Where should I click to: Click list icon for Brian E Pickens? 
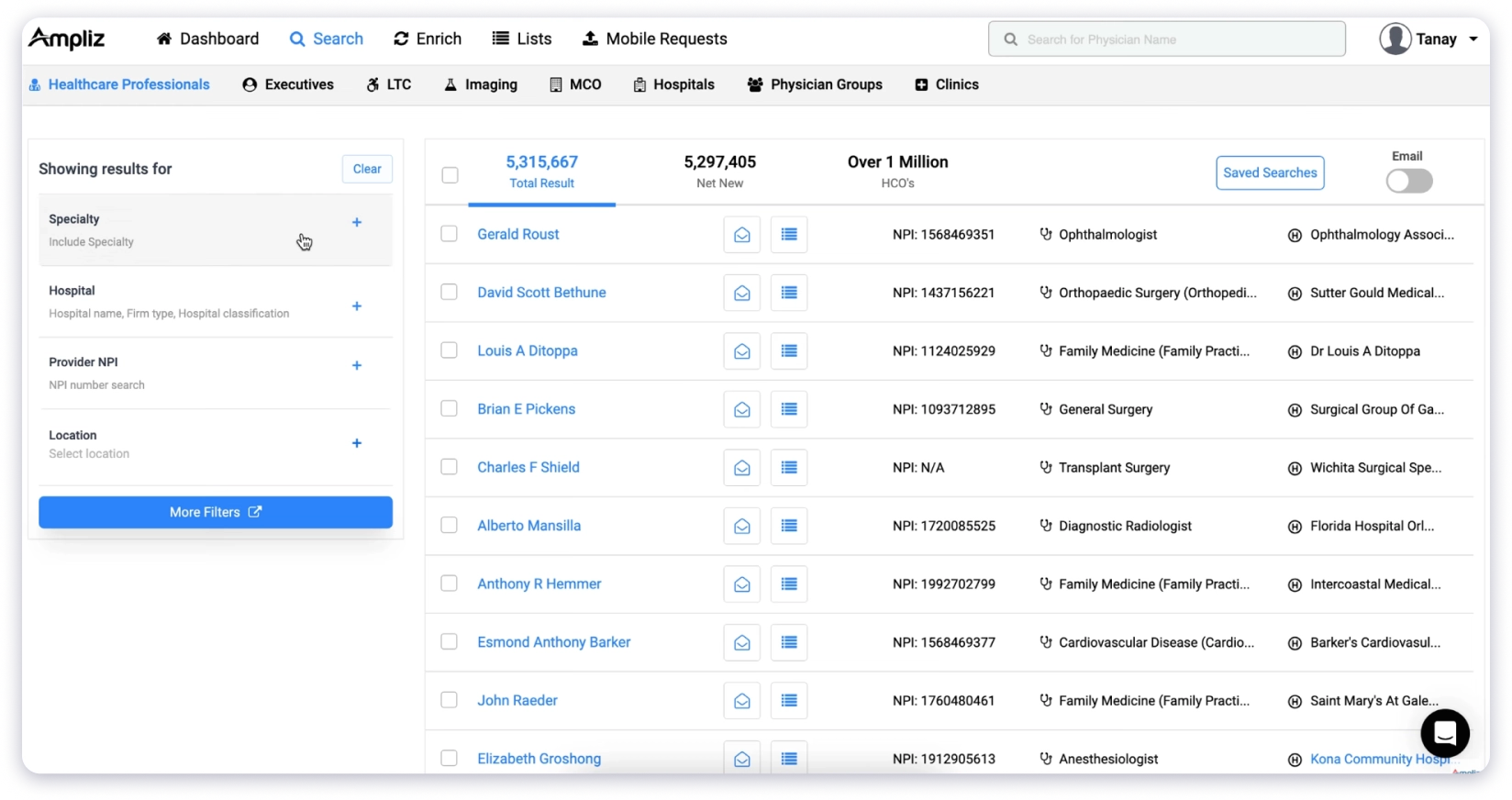(x=789, y=409)
